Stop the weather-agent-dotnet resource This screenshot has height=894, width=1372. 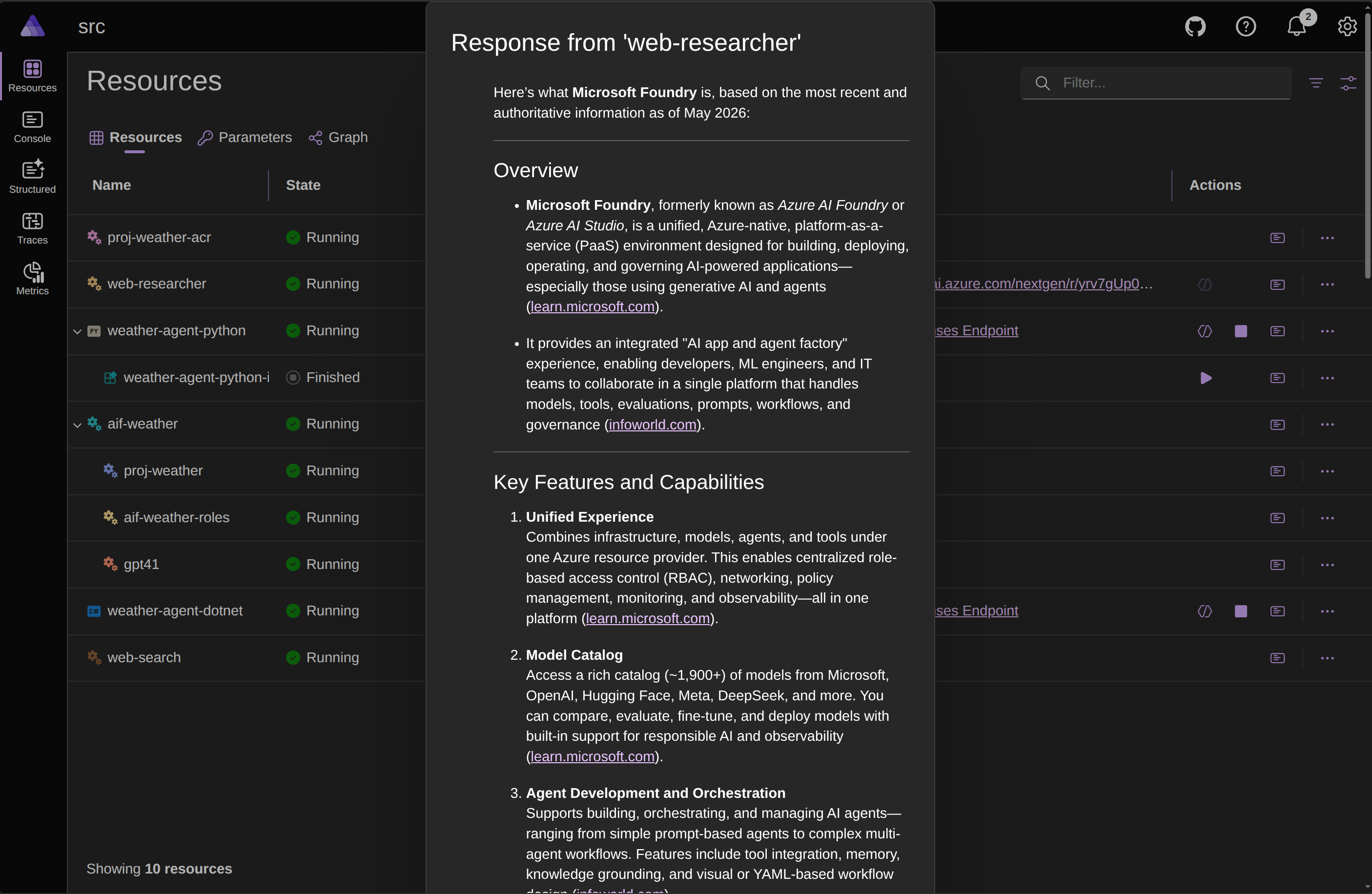point(1241,611)
